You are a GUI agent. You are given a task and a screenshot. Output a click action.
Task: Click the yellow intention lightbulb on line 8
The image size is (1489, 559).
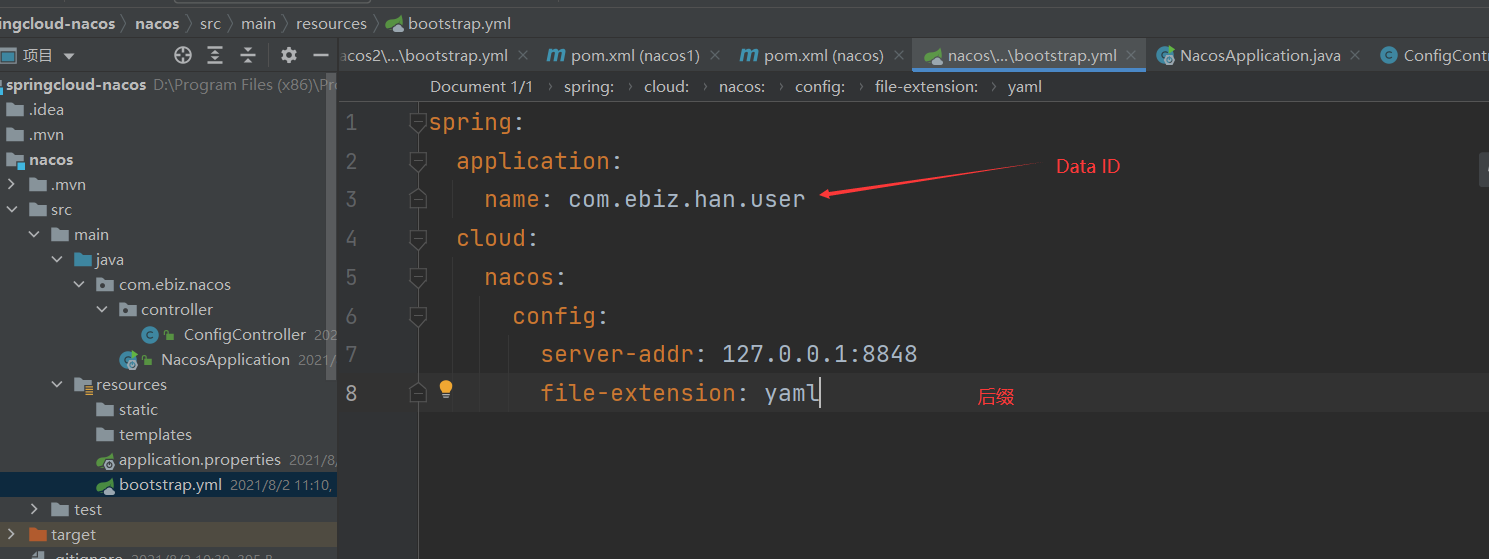click(x=446, y=390)
